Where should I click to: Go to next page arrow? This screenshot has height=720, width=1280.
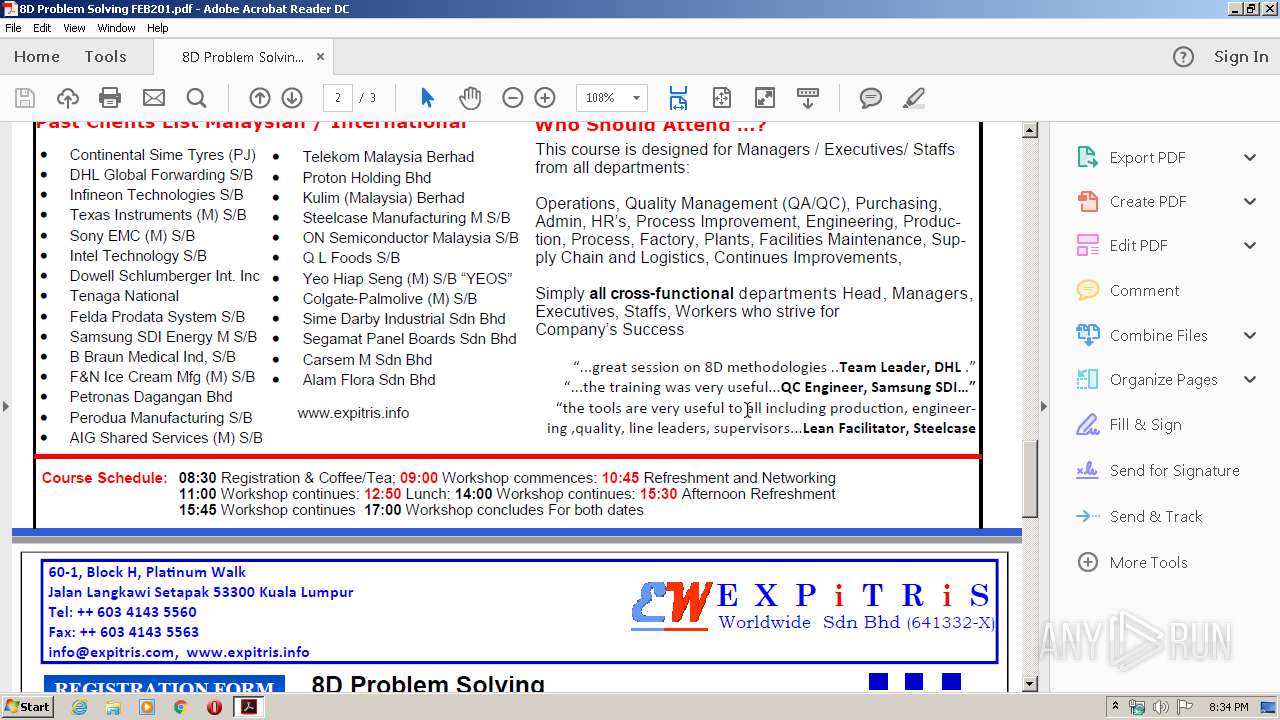292,98
